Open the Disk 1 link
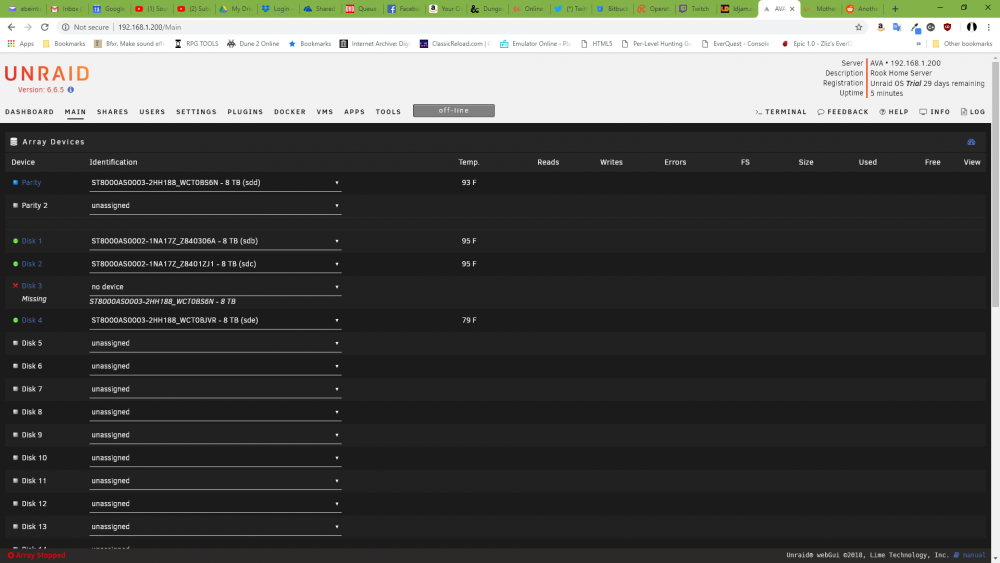 [32, 241]
